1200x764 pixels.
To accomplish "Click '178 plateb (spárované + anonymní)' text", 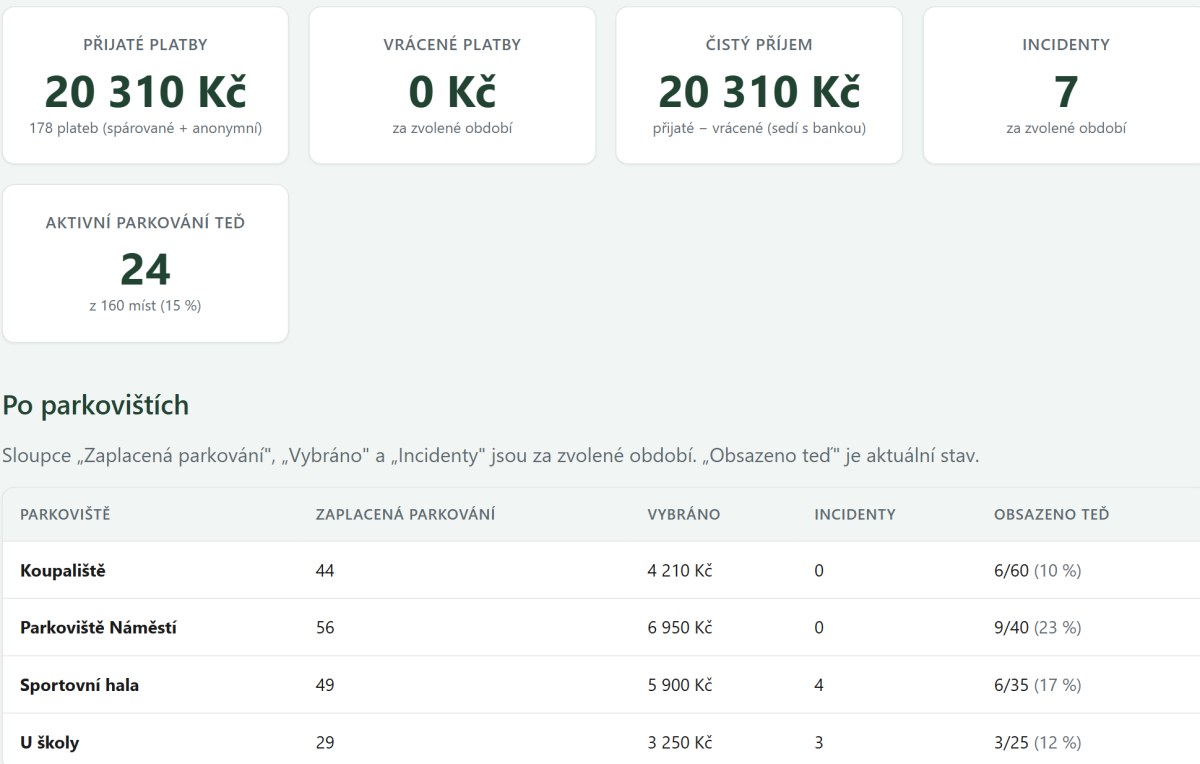I will tap(145, 128).
